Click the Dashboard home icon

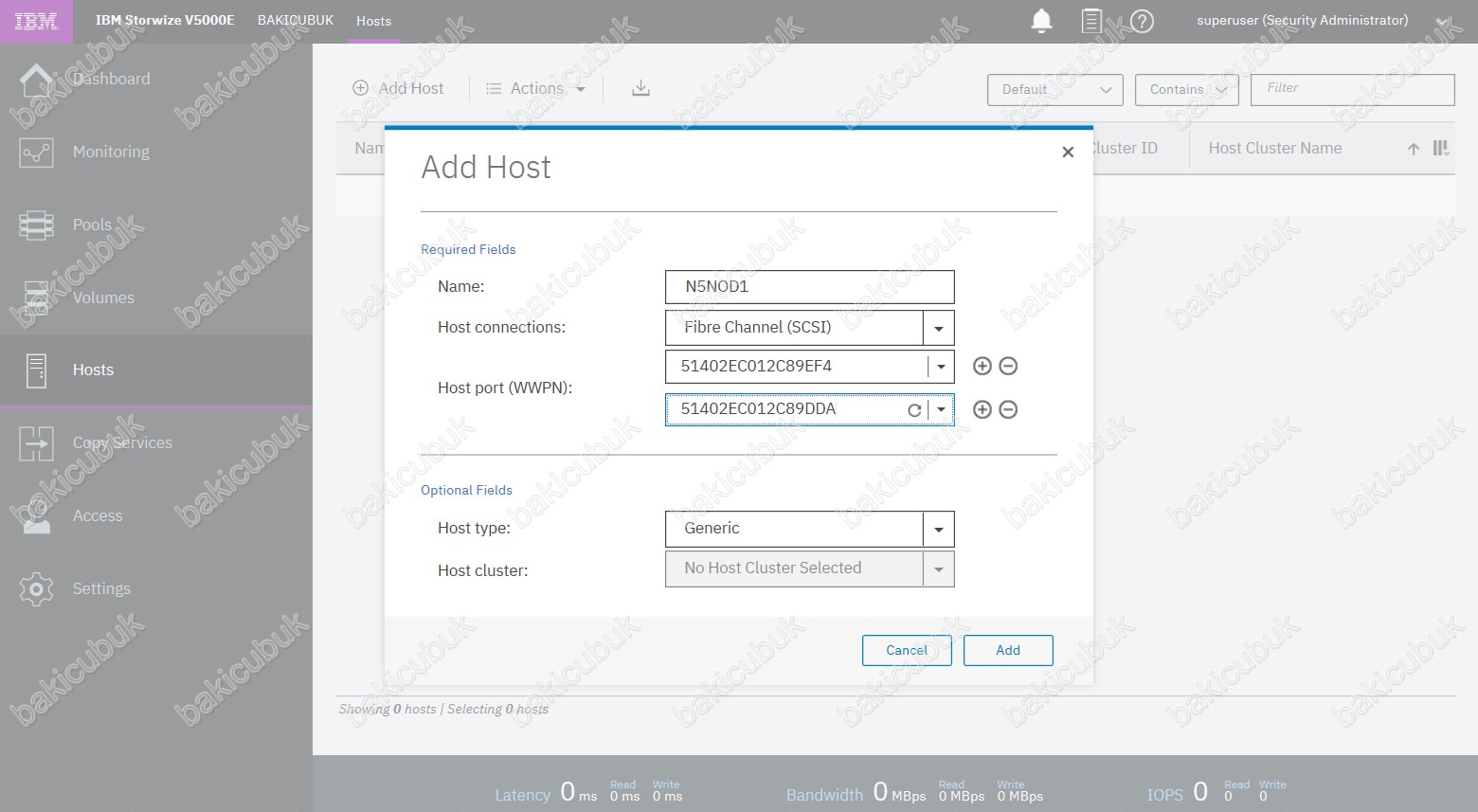(36, 80)
